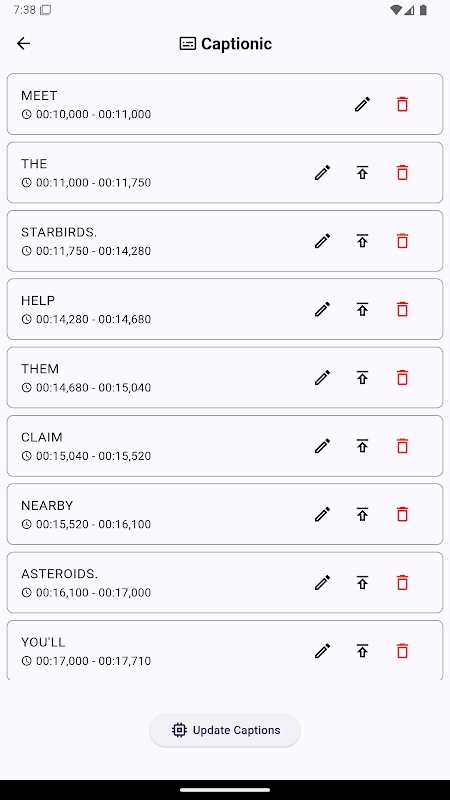Delete the MEET caption

pos(403,105)
